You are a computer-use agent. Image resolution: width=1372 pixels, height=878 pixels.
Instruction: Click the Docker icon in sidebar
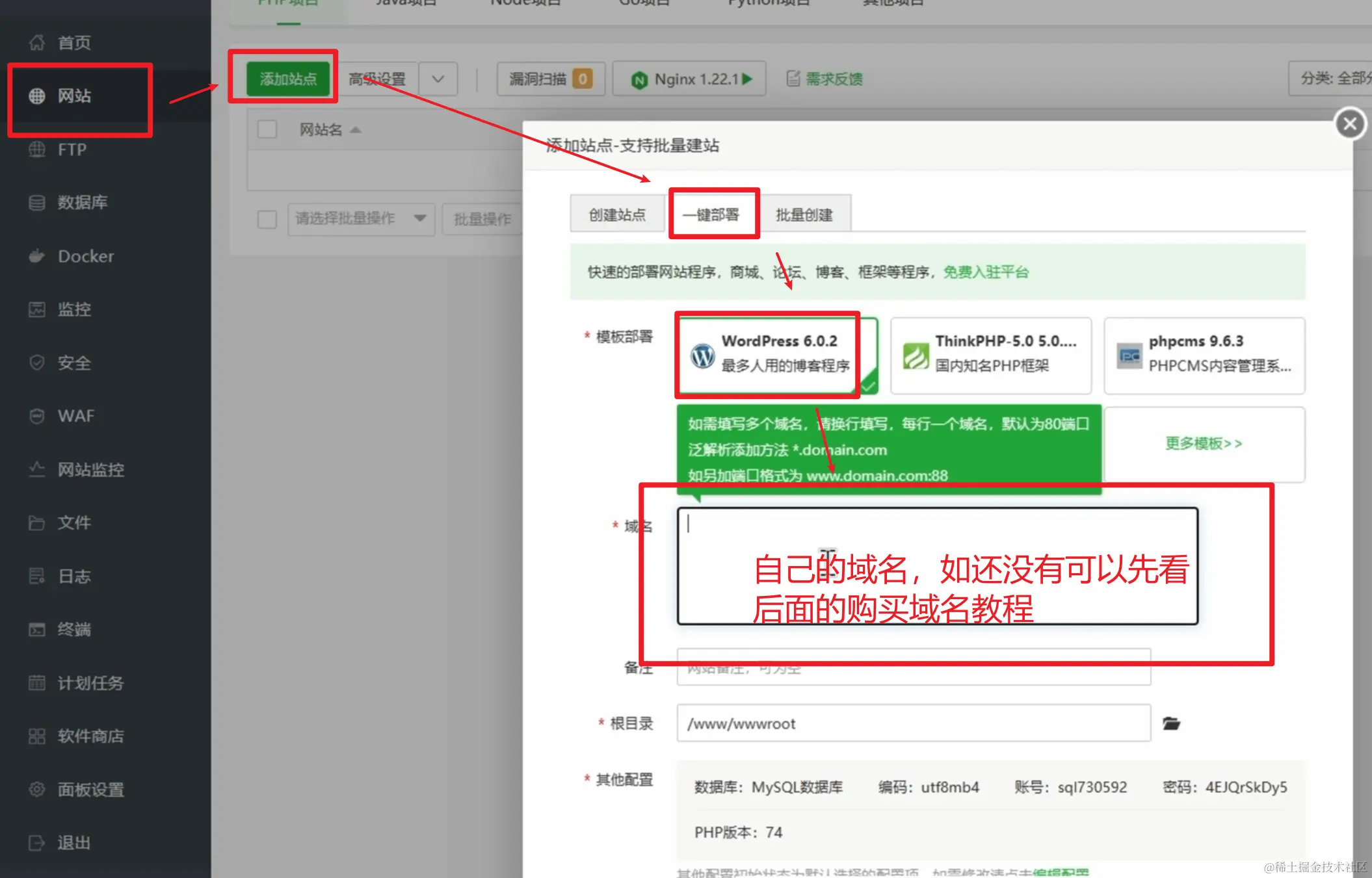(37, 256)
